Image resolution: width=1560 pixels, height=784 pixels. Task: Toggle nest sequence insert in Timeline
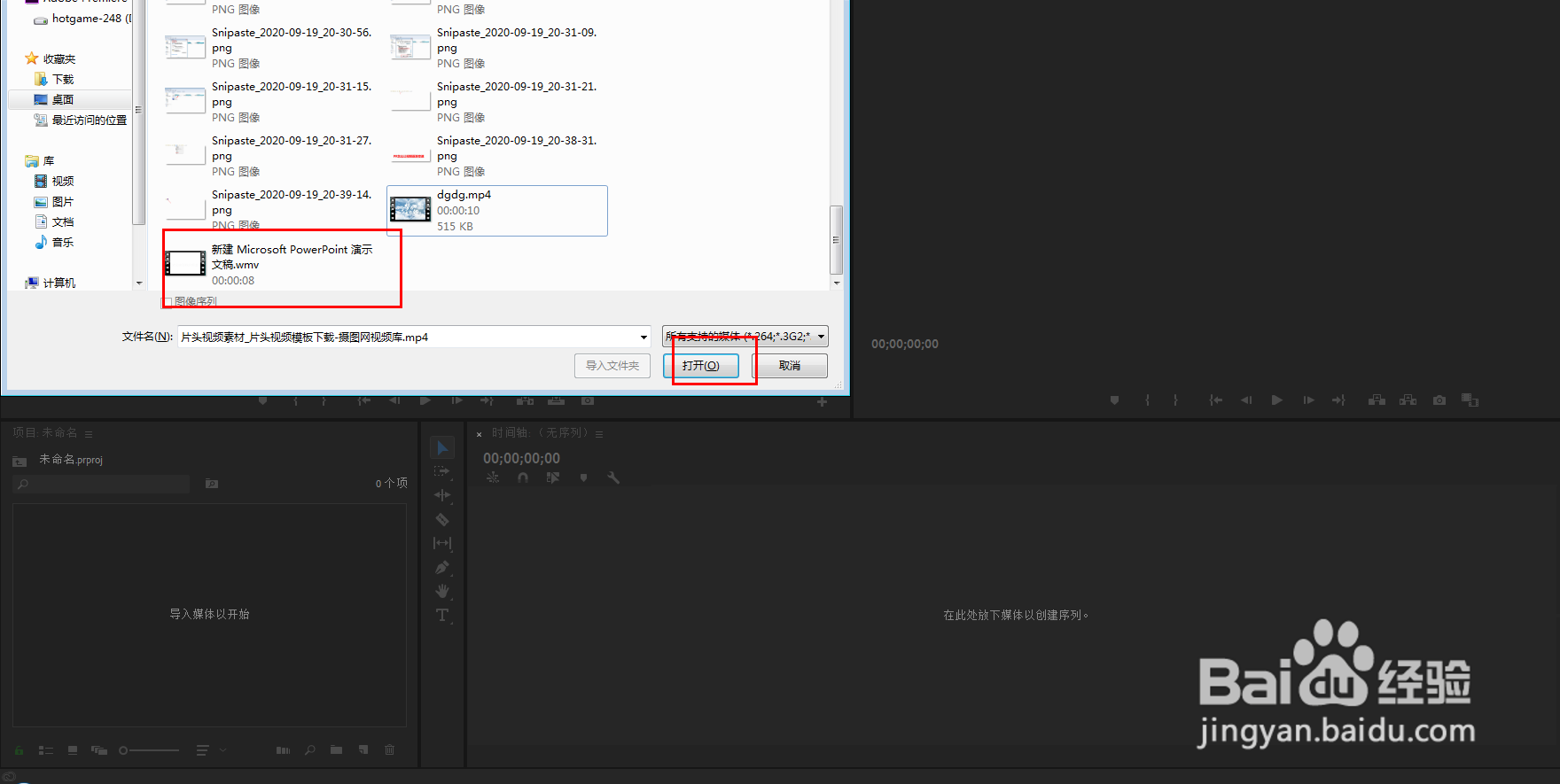click(x=493, y=477)
